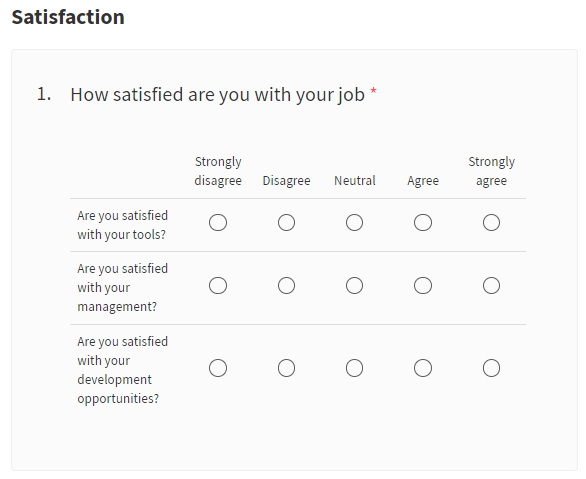Choose Disagree for management satisfaction
586x479 pixels.
(x=286, y=286)
